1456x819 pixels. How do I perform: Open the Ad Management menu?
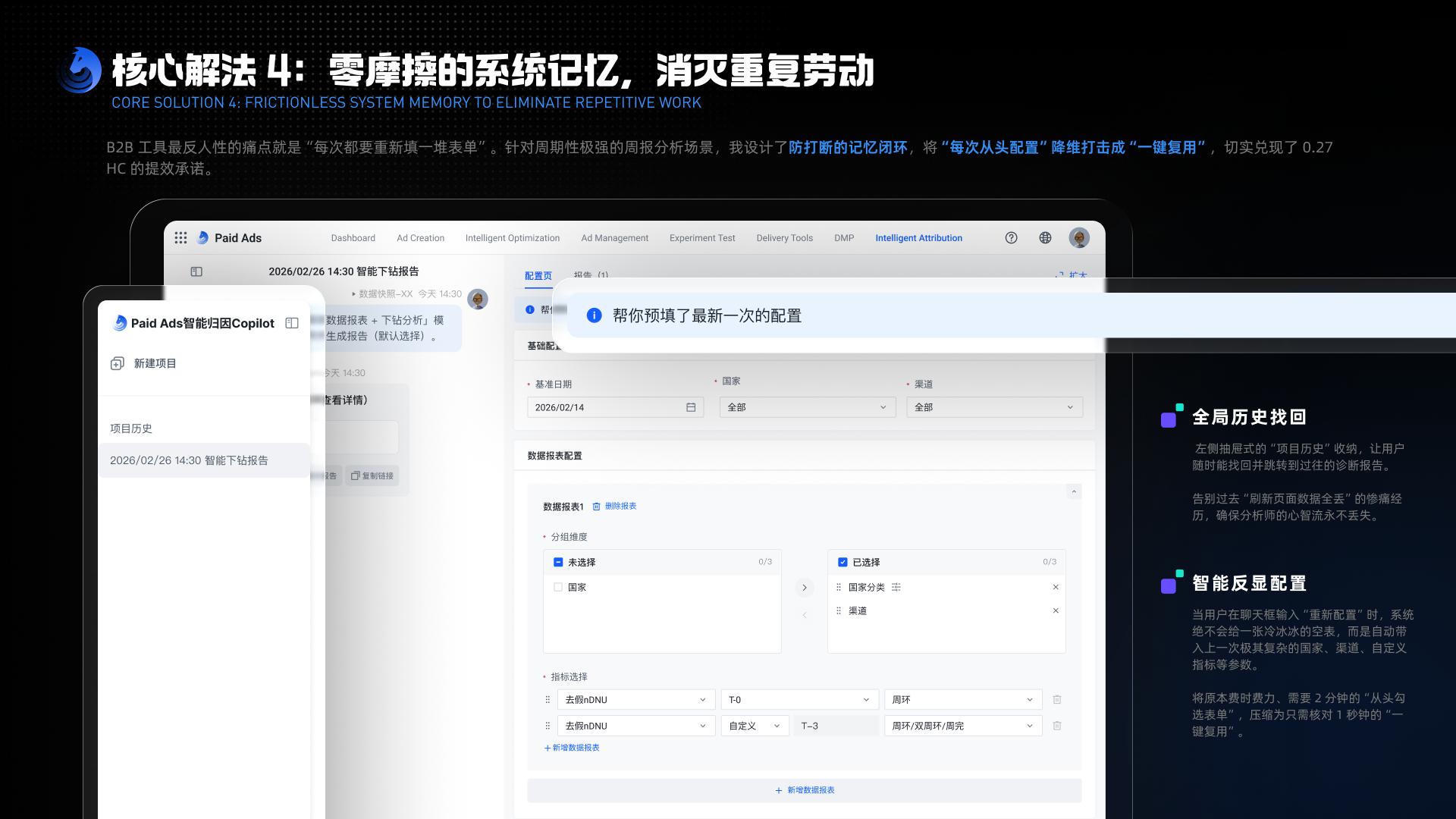(x=615, y=238)
